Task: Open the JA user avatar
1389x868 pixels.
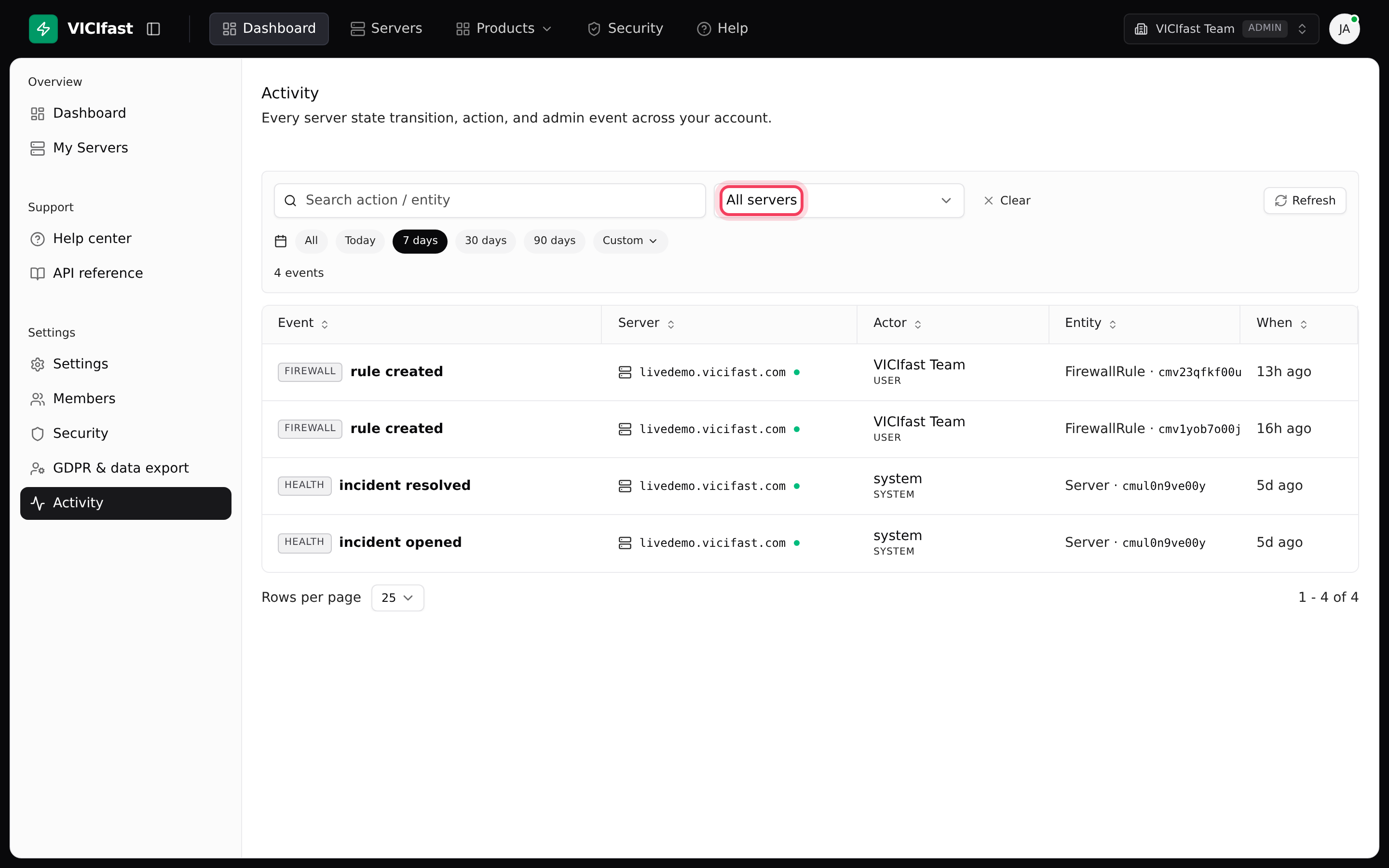Action: pos(1344,29)
